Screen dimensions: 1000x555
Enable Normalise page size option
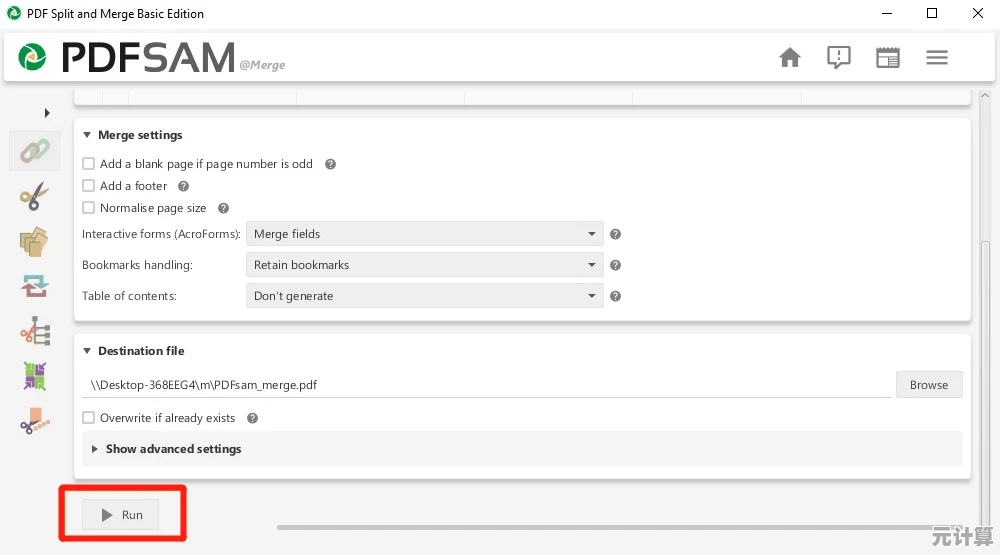coord(89,208)
